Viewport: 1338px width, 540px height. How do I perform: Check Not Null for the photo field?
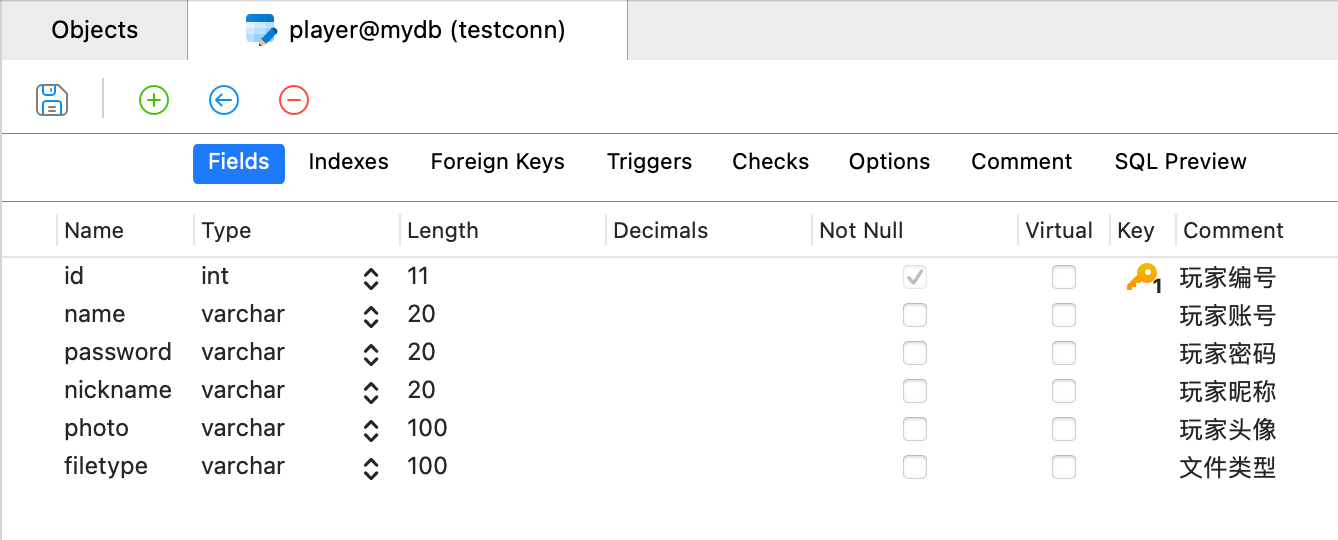point(914,430)
